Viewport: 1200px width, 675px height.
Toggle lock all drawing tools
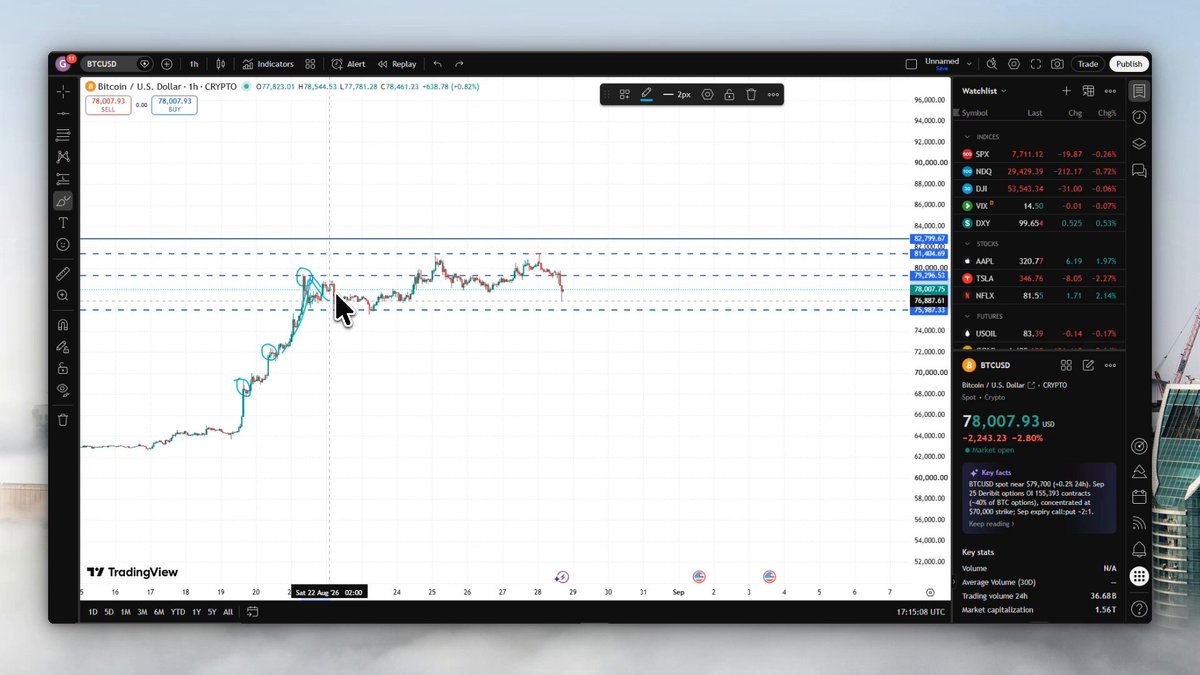point(63,368)
